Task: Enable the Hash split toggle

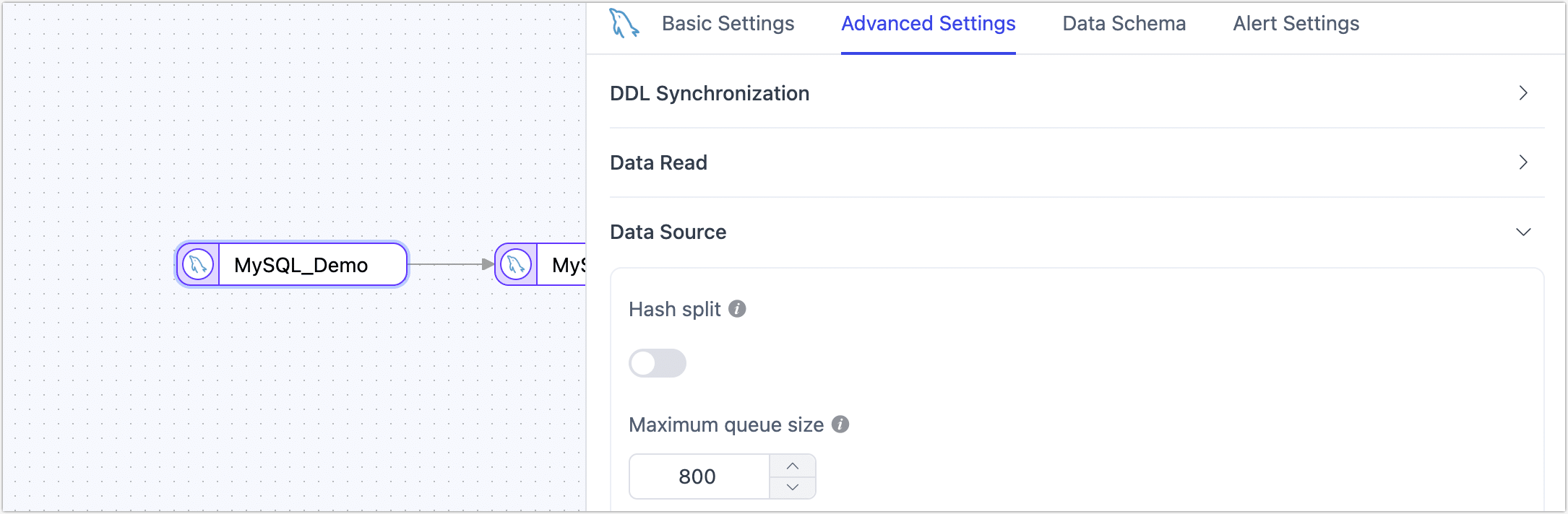Action: (657, 363)
